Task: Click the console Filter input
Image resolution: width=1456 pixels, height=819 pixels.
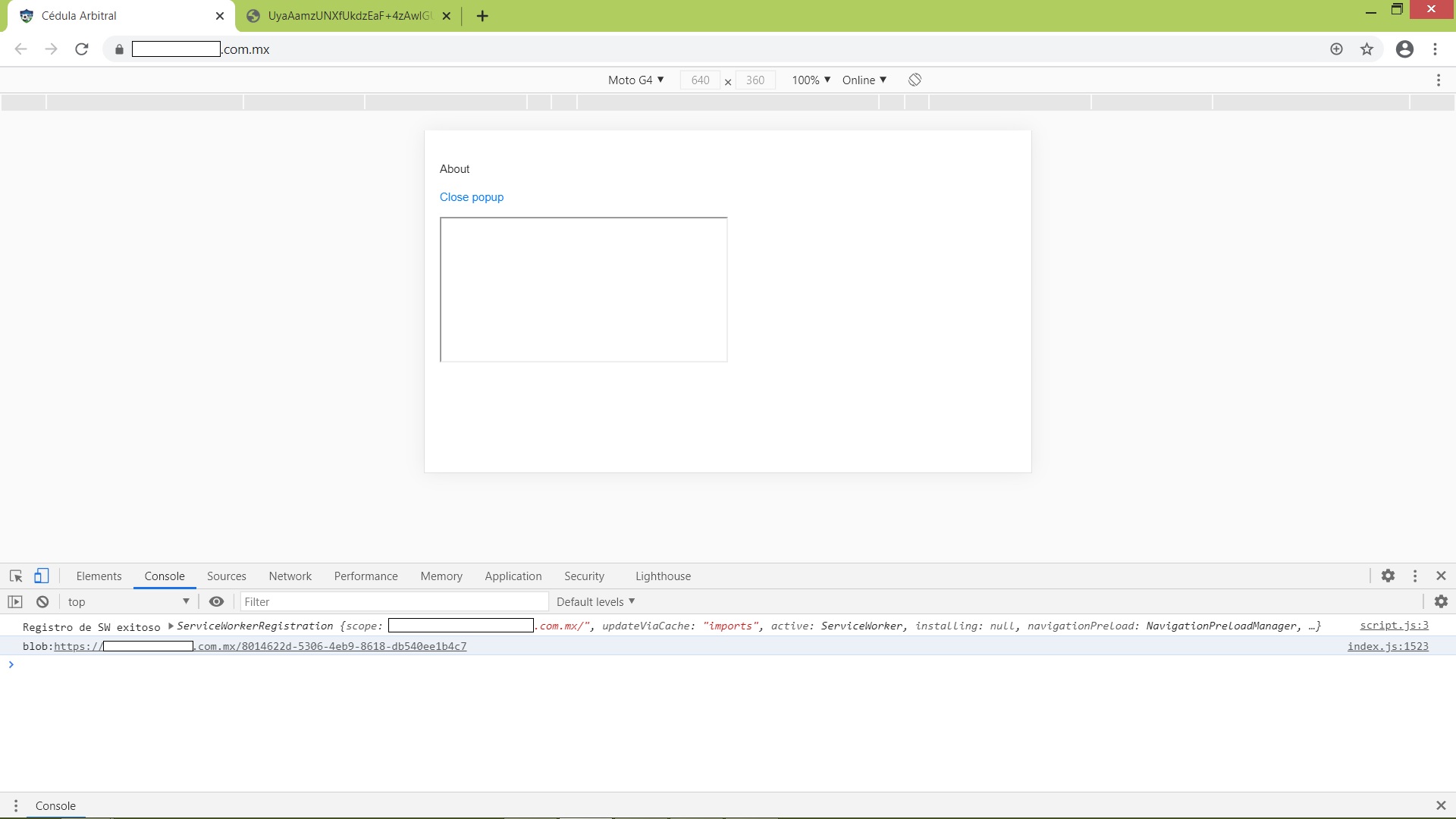Action: coord(394,601)
